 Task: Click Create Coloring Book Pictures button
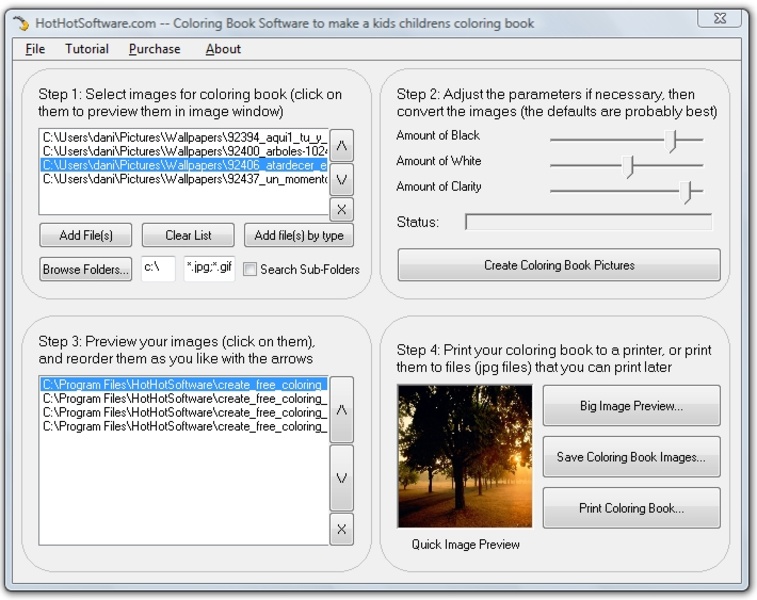[x=559, y=266]
